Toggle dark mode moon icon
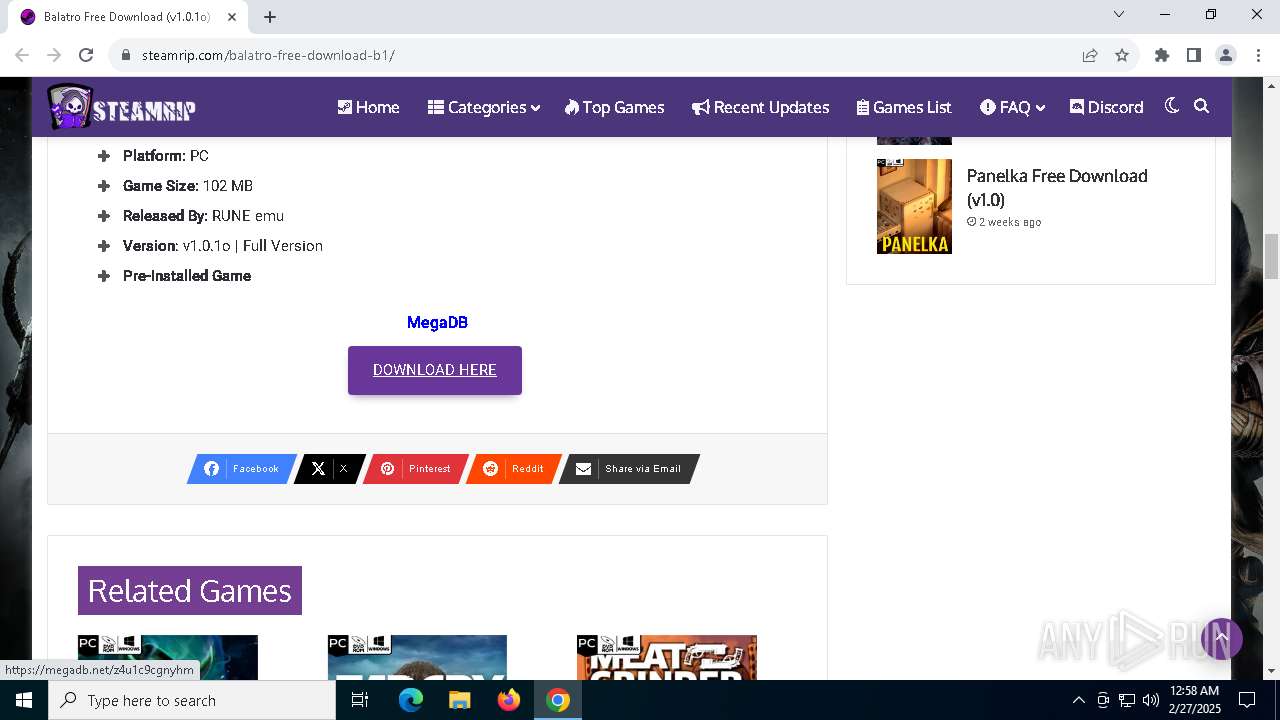Viewport: 1280px width, 720px height. click(1172, 106)
